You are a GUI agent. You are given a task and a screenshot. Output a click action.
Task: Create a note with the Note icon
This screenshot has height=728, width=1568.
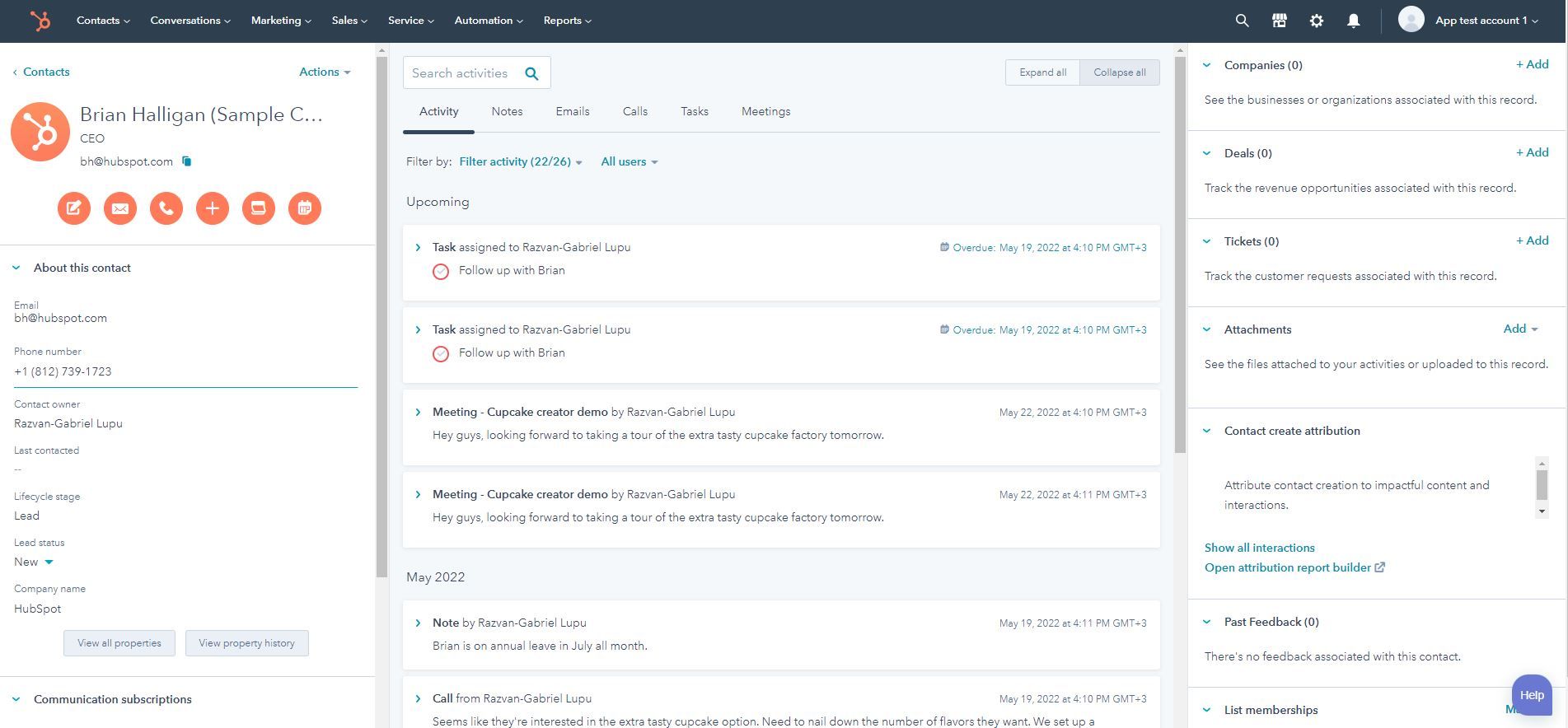click(x=74, y=208)
